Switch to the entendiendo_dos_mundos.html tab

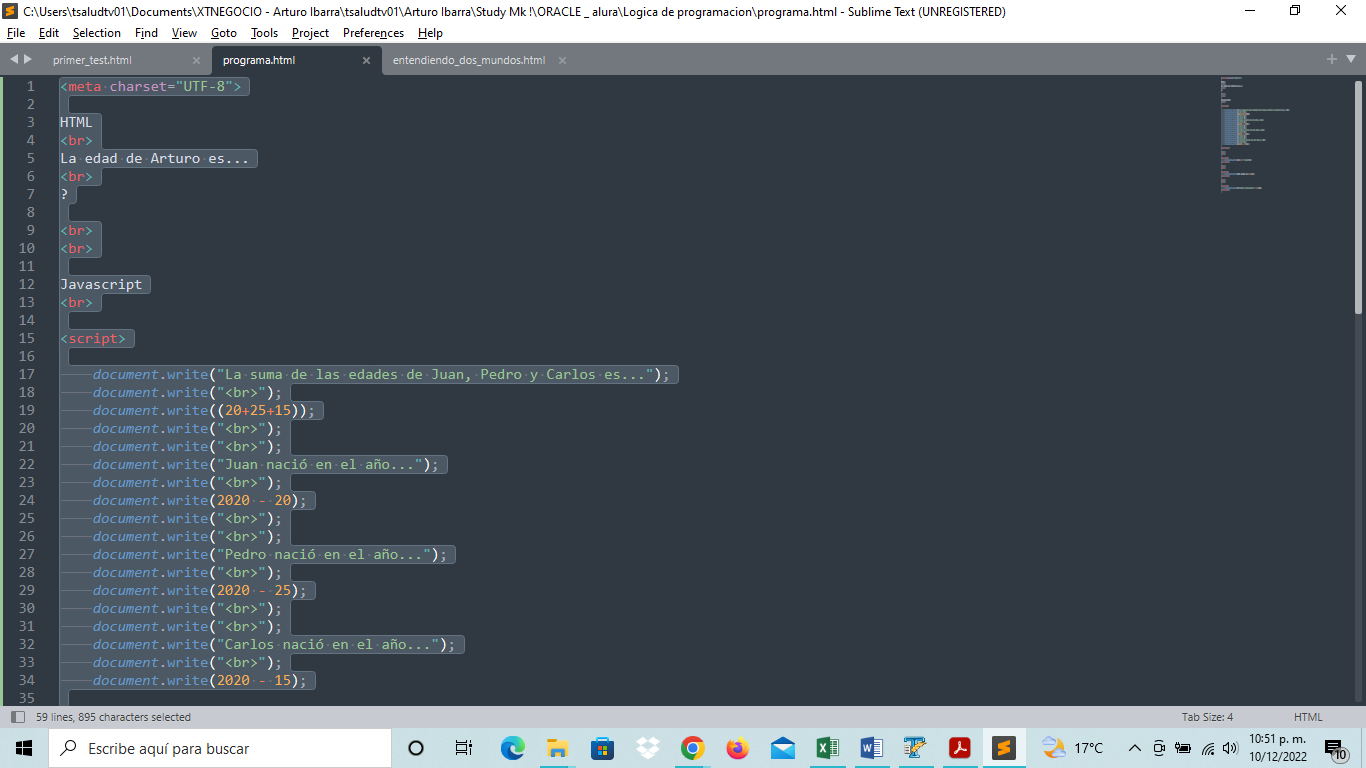469,60
